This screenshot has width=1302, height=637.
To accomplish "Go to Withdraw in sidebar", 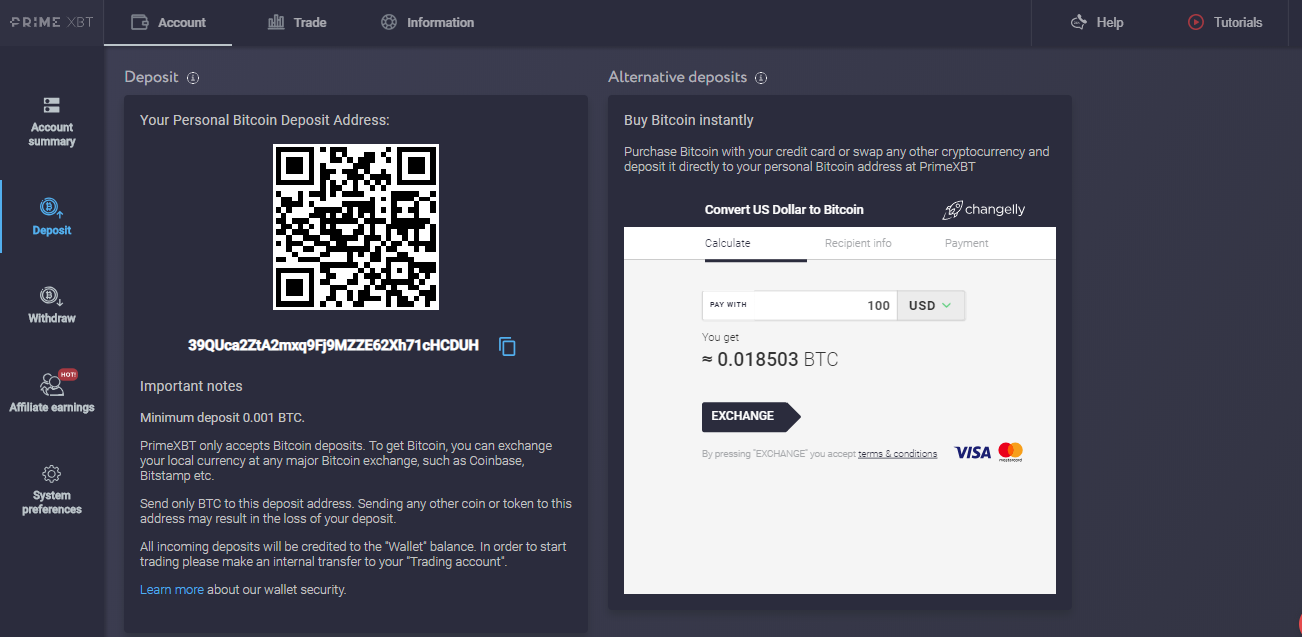I will tap(52, 304).
